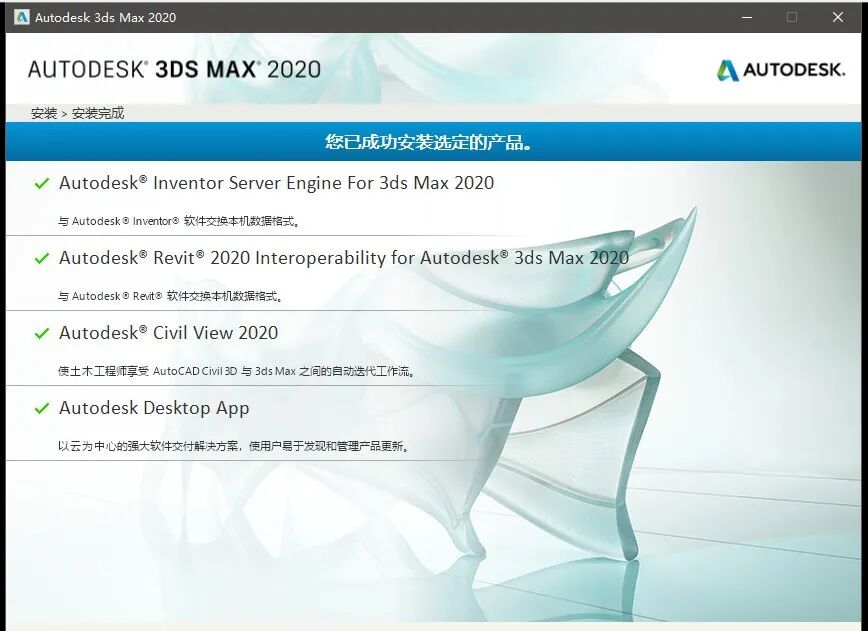The height and width of the screenshot is (631, 868).
Task: Click the window title text Autodesk 3ds Max 2020
Action: tap(105, 17)
